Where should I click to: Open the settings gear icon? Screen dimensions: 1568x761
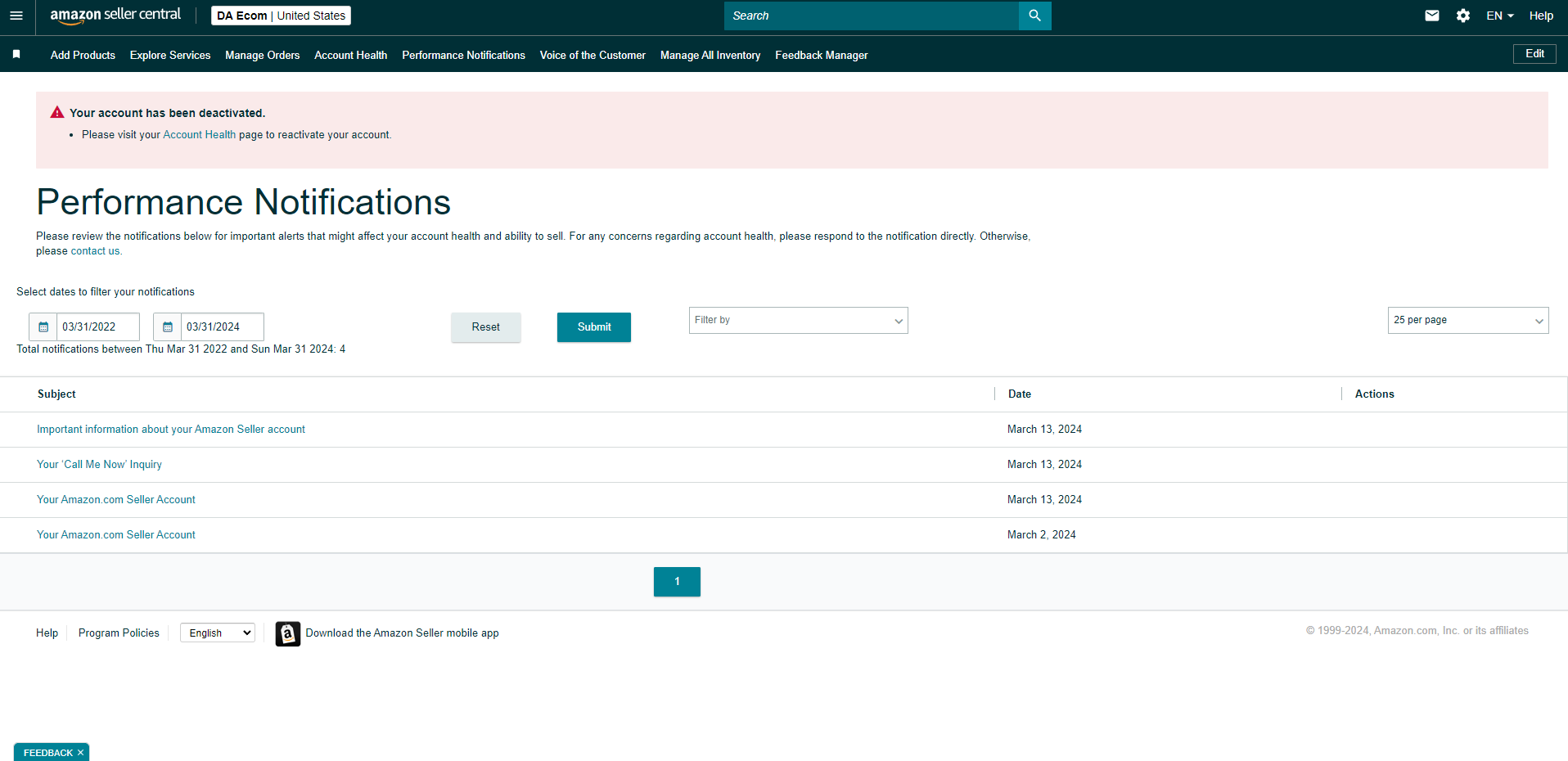[1462, 16]
